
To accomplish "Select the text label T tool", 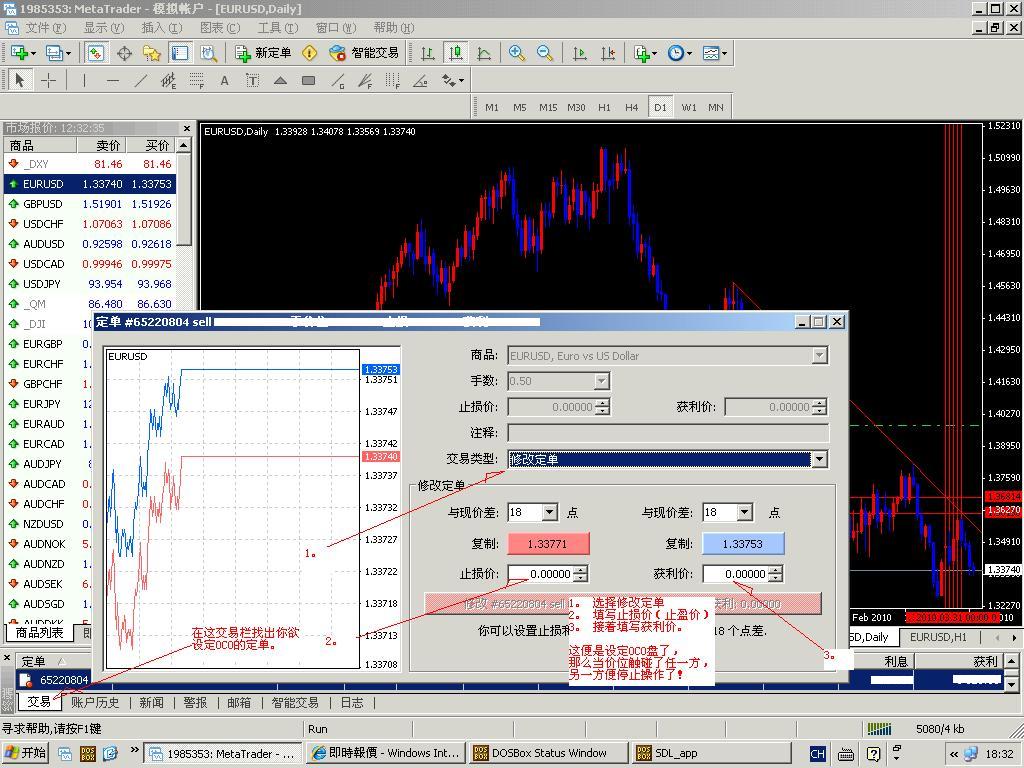I will coord(253,80).
